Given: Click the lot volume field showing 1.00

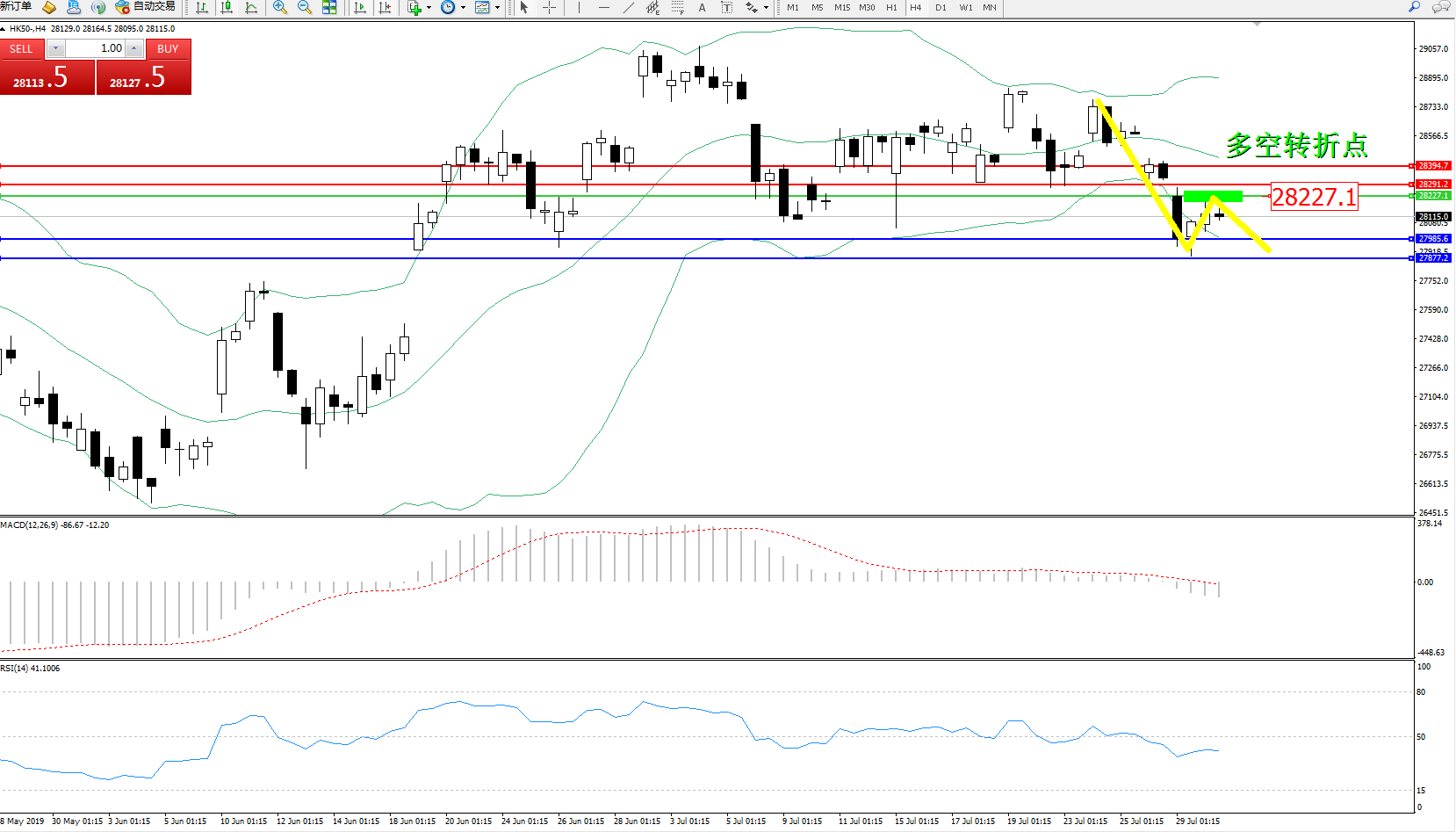Looking at the screenshot, I should (x=95, y=48).
